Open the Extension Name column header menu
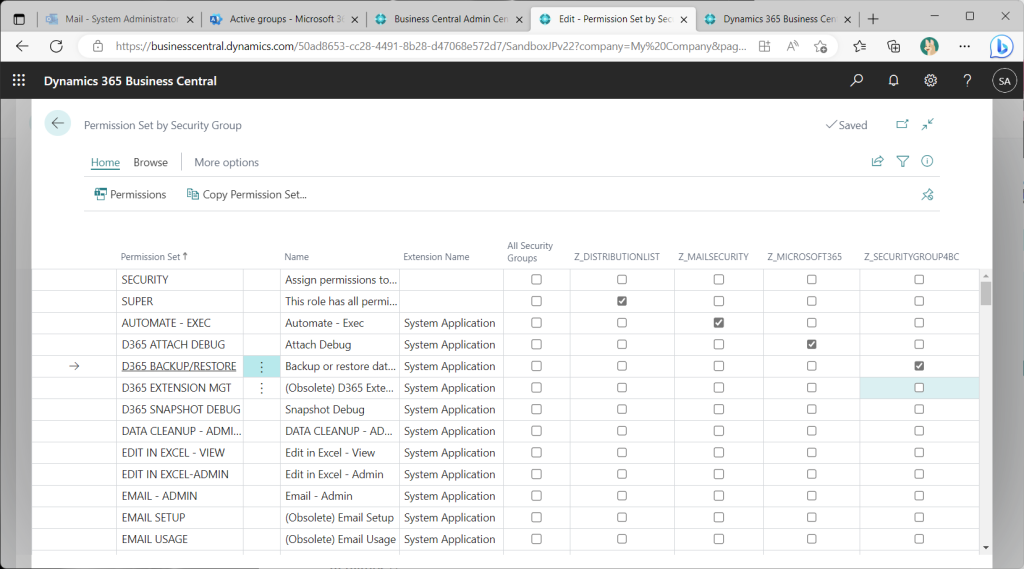Viewport: 1024px width, 569px height. (x=436, y=257)
